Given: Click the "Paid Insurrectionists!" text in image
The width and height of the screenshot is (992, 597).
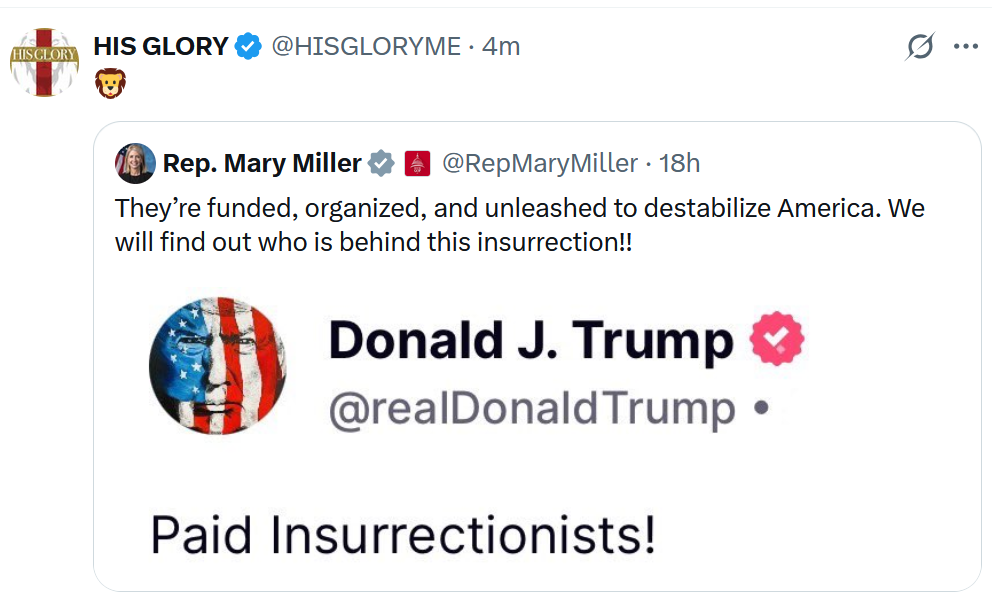Looking at the screenshot, I should [403, 535].
